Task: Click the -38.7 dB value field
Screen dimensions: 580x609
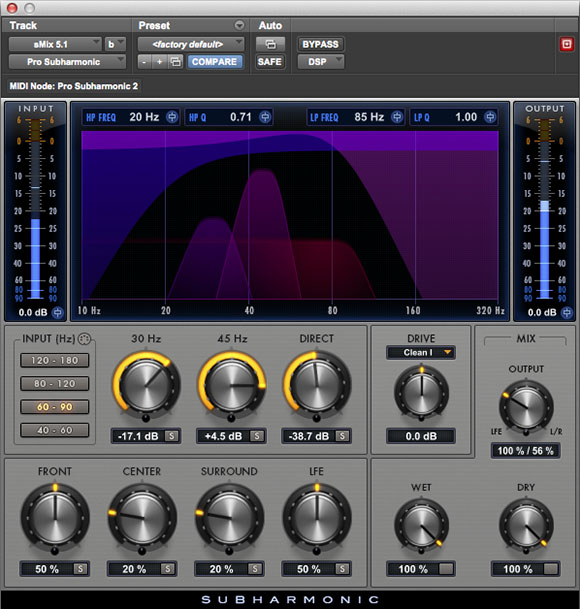Action: (x=309, y=436)
